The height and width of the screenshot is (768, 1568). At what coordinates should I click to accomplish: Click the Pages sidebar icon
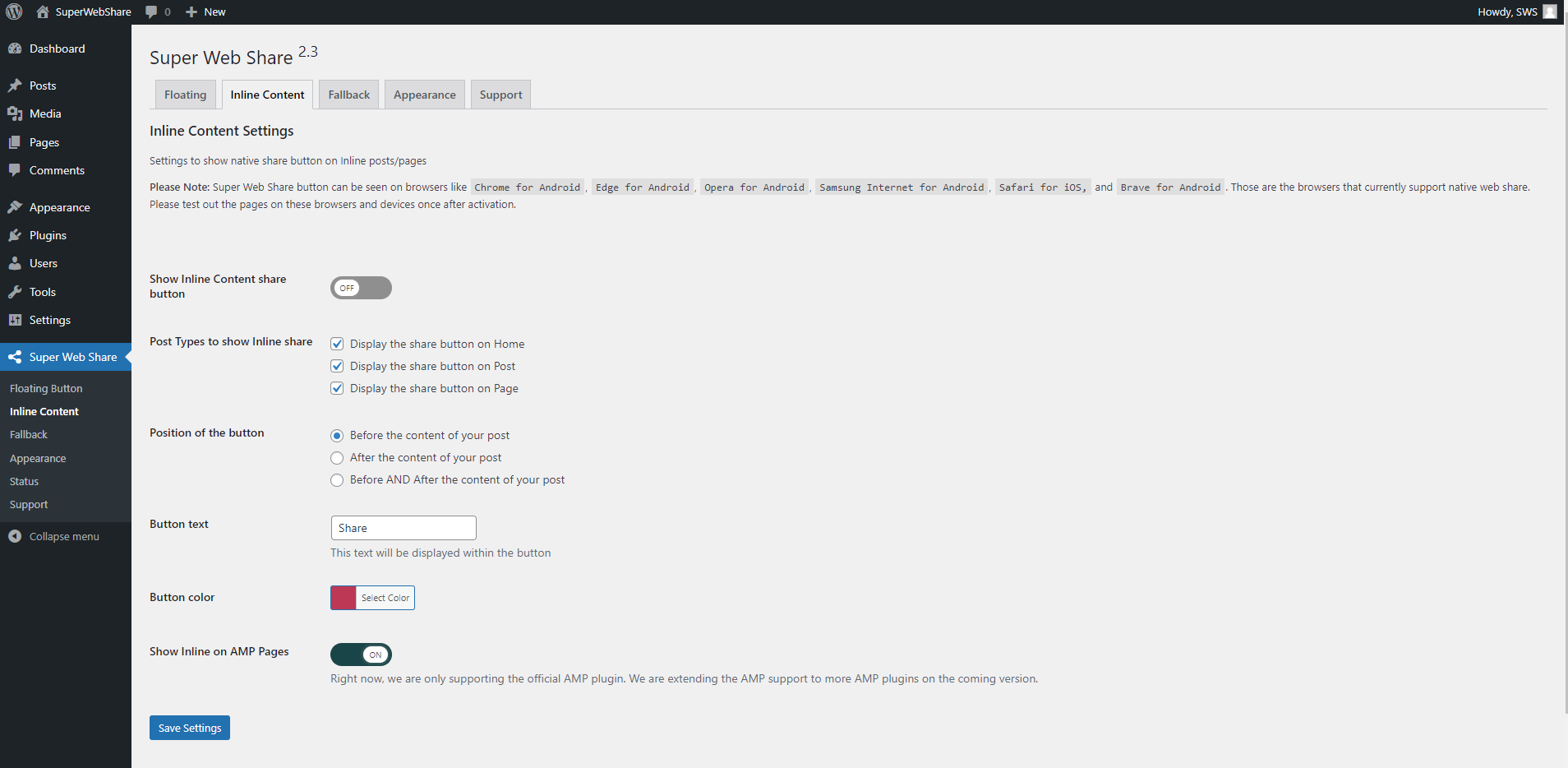point(15,142)
